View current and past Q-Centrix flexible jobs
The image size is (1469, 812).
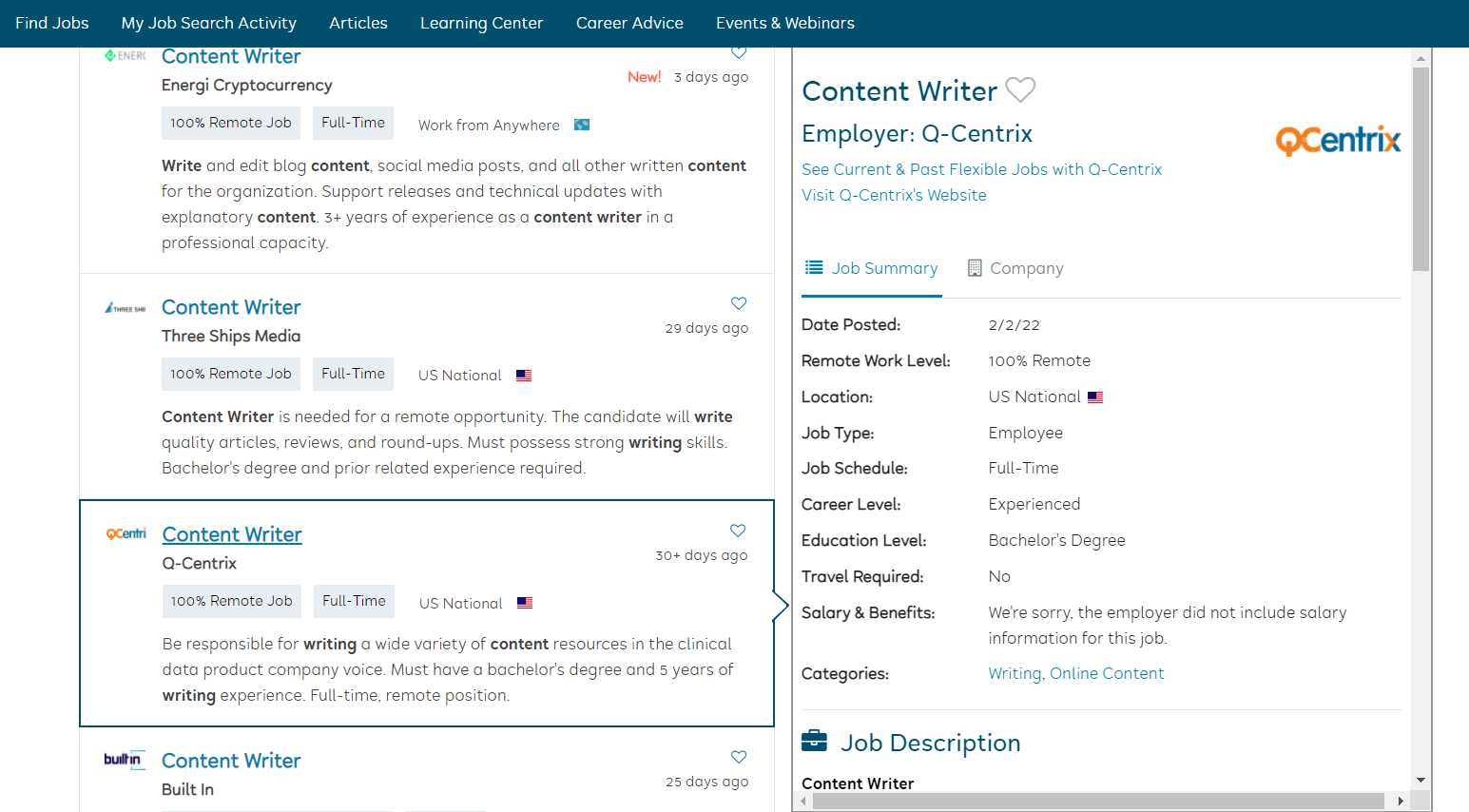point(982,169)
